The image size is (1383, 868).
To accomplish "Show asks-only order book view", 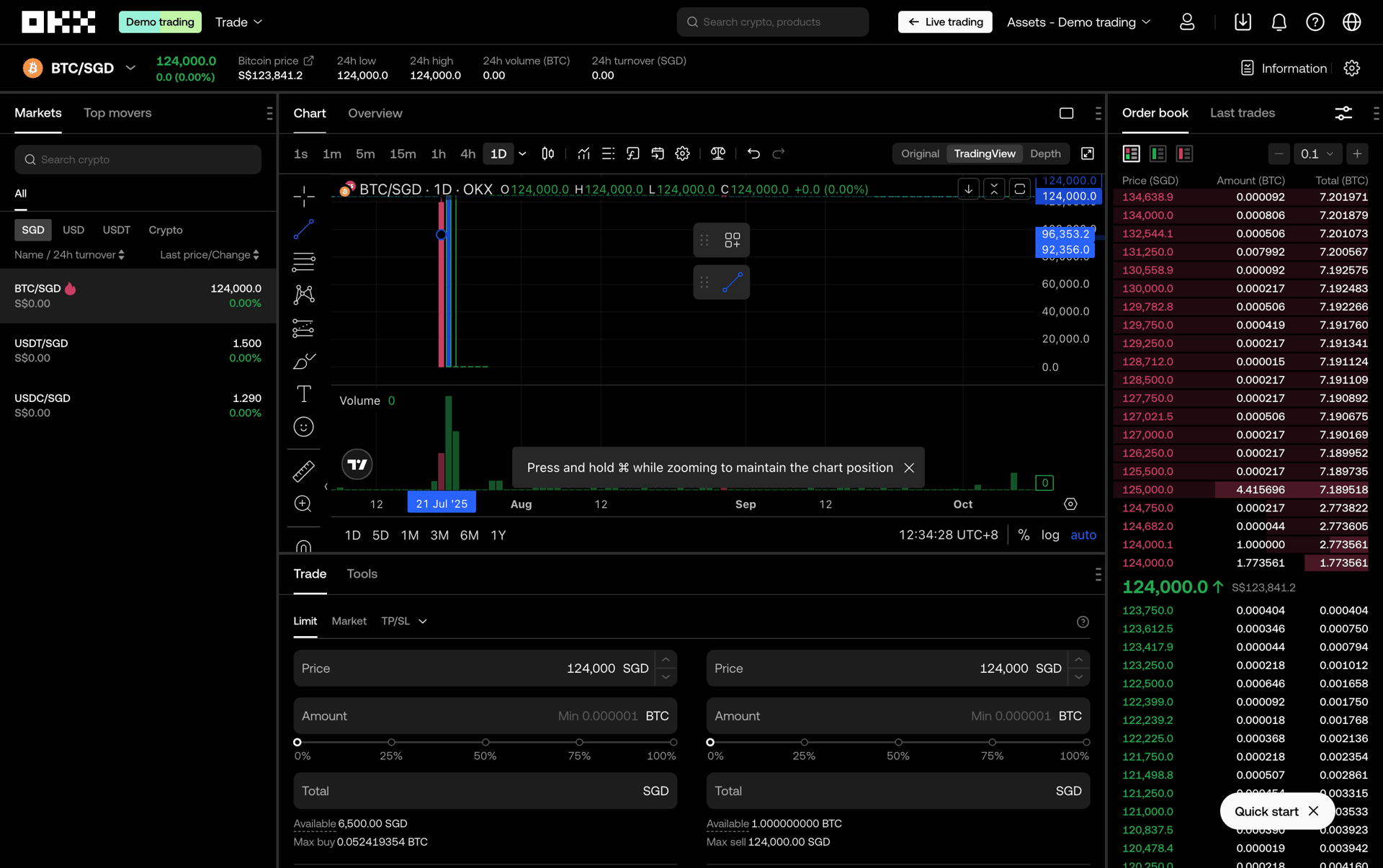I will point(1184,153).
